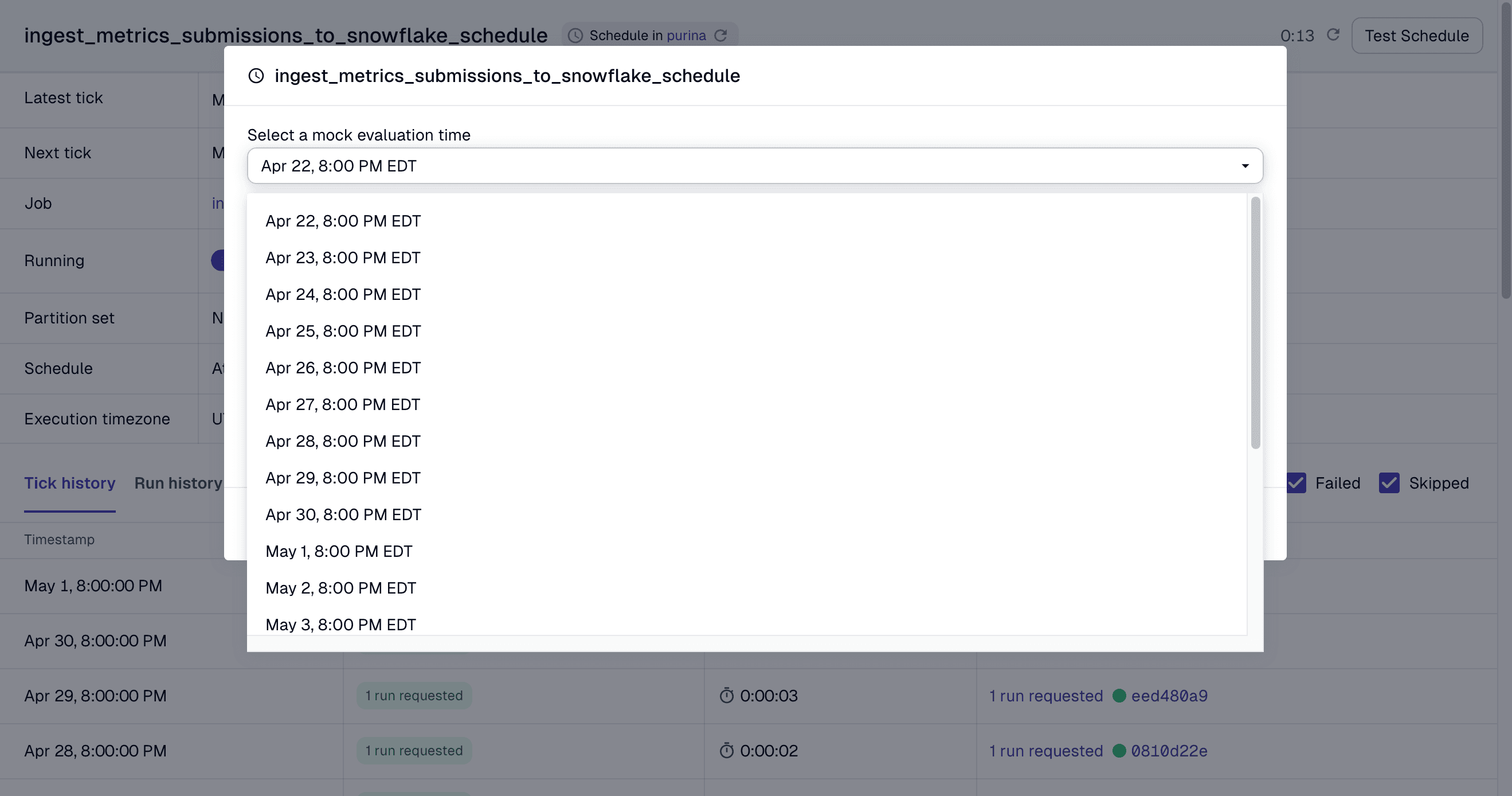This screenshot has height=796, width=1512.
Task: Click the Test Schedule button
Action: click(1417, 35)
